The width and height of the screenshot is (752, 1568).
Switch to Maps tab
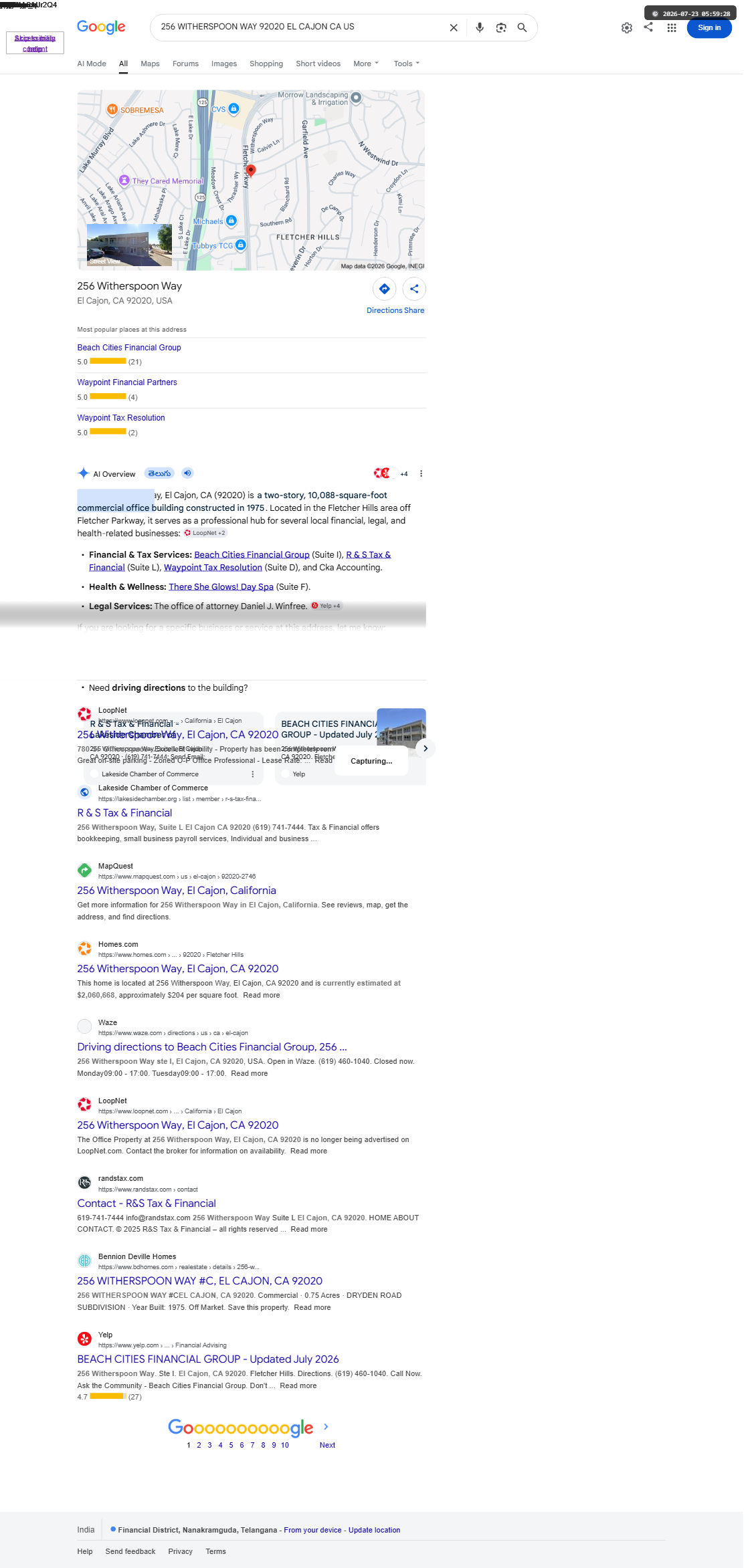[150, 64]
